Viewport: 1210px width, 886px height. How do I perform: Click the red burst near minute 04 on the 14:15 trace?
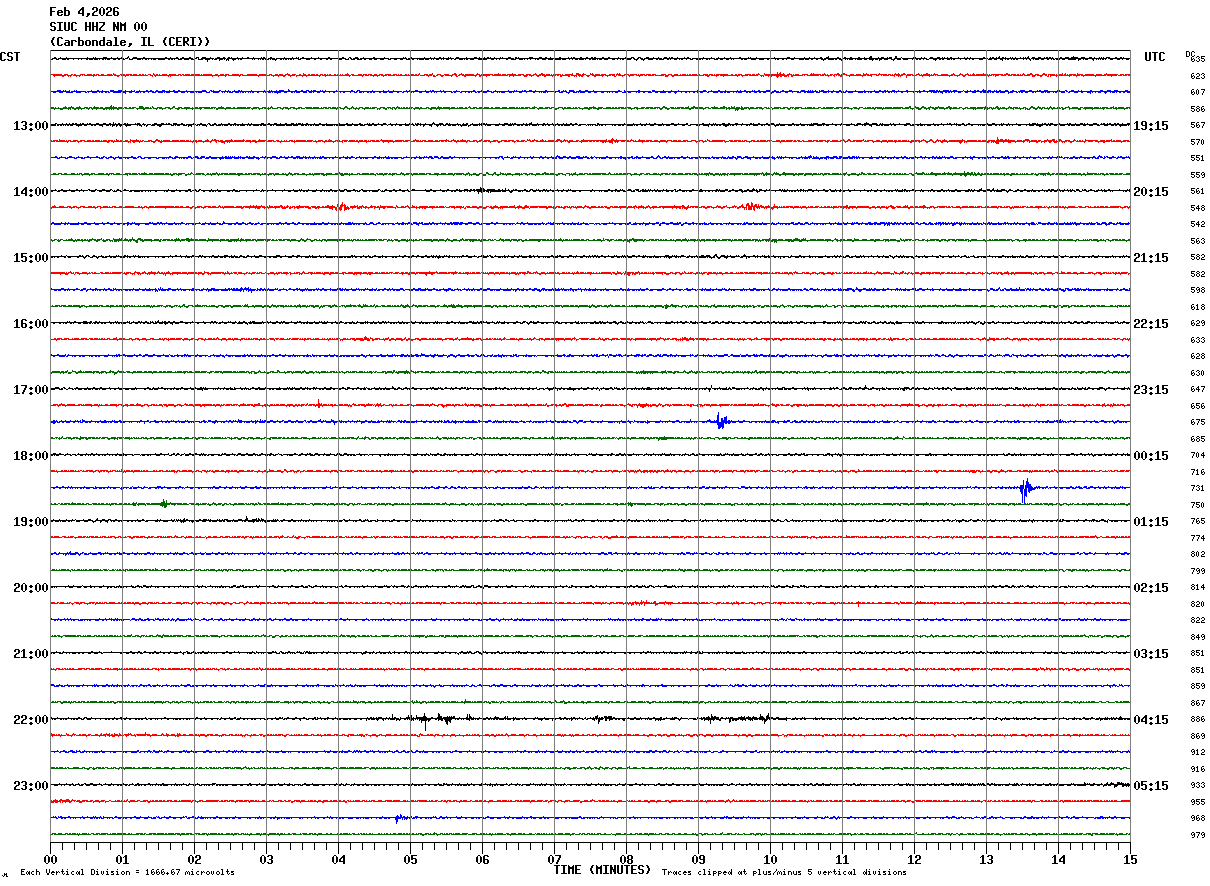coord(341,207)
